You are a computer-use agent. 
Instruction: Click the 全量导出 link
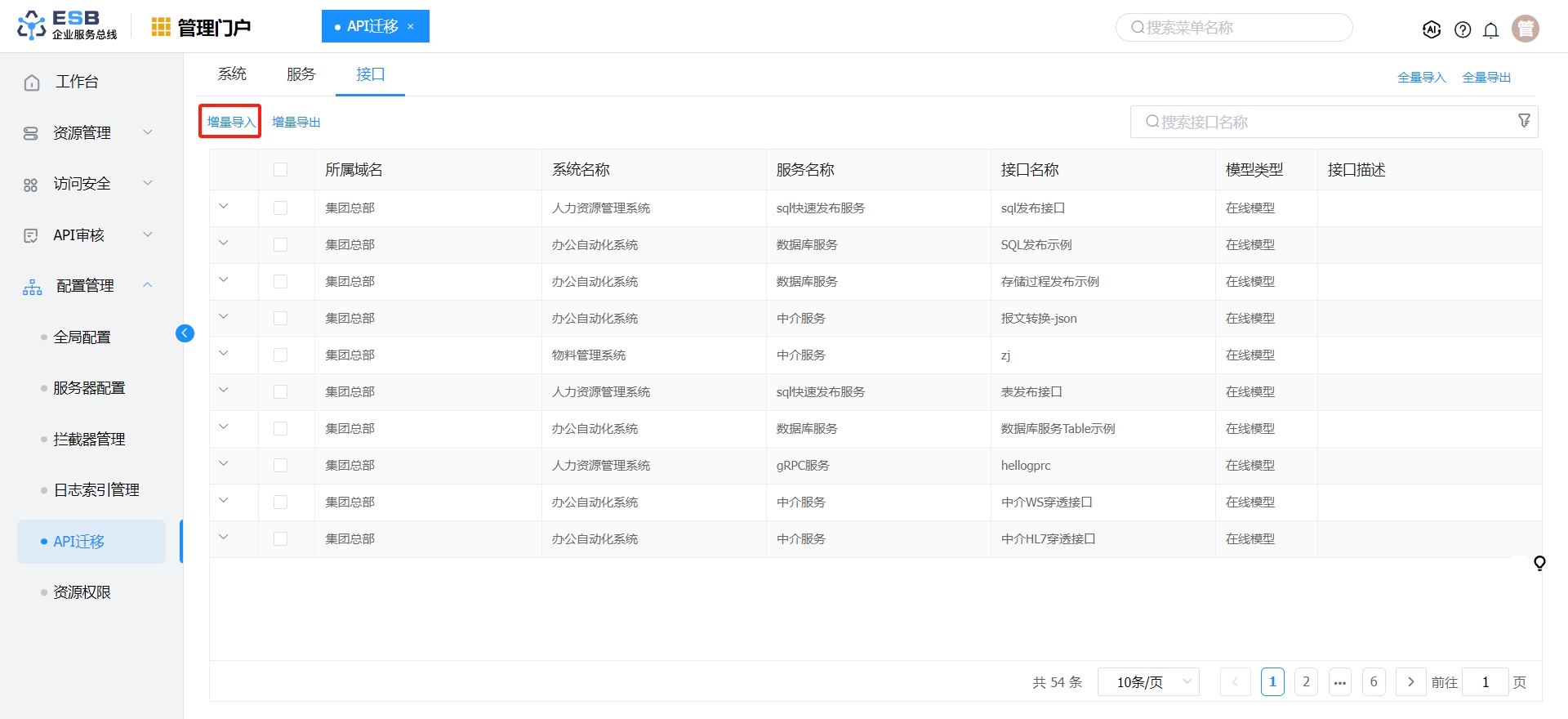(1486, 78)
